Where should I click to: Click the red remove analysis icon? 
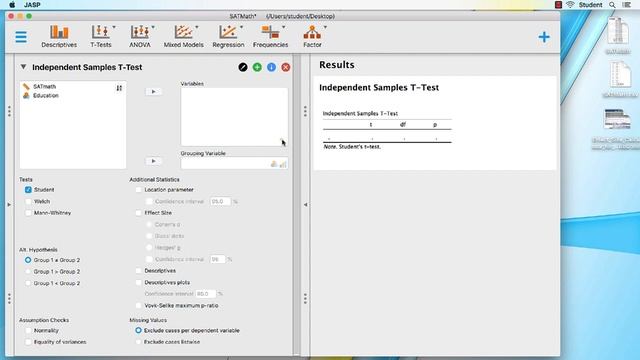[286, 67]
